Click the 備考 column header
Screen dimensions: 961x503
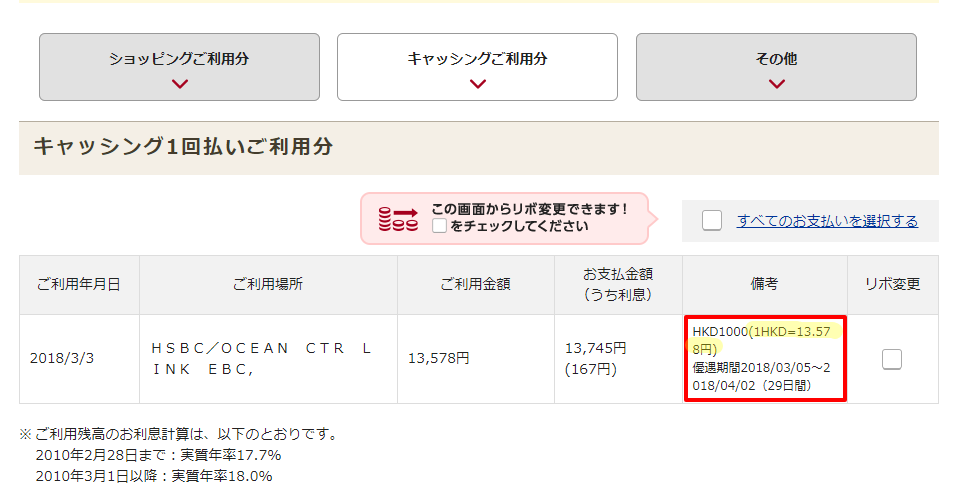pos(764,285)
